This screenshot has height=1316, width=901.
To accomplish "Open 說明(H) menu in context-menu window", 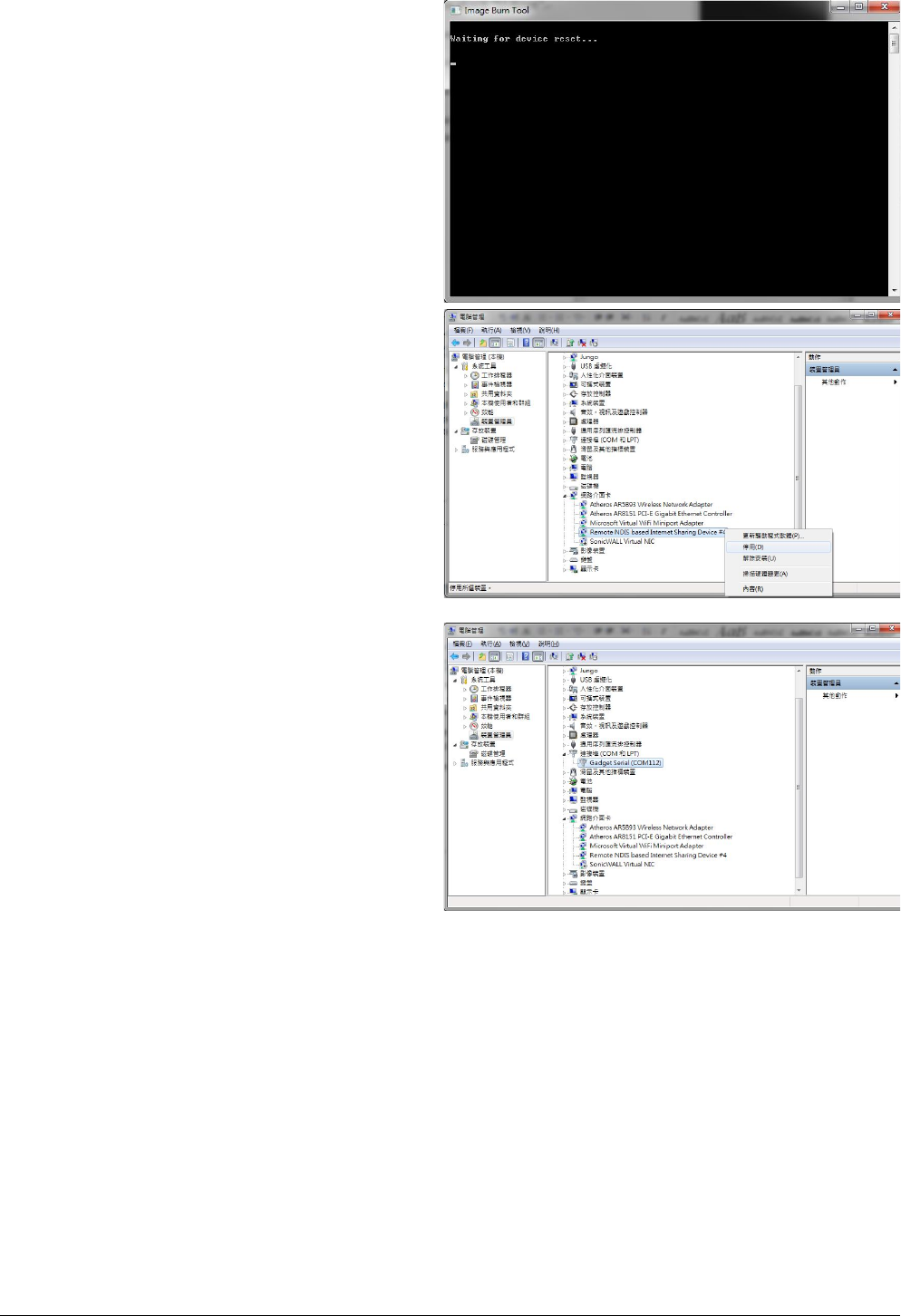I will [549, 331].
